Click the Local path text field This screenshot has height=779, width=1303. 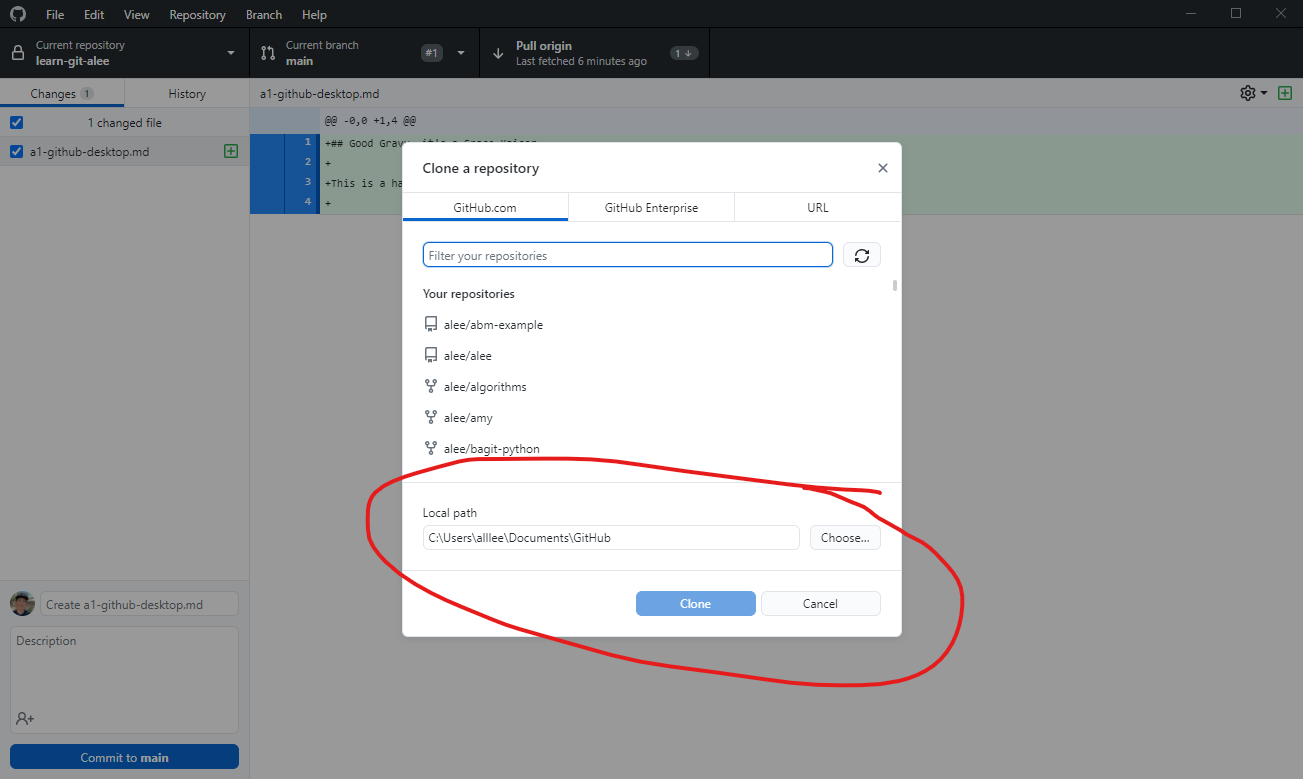(611, 537)
